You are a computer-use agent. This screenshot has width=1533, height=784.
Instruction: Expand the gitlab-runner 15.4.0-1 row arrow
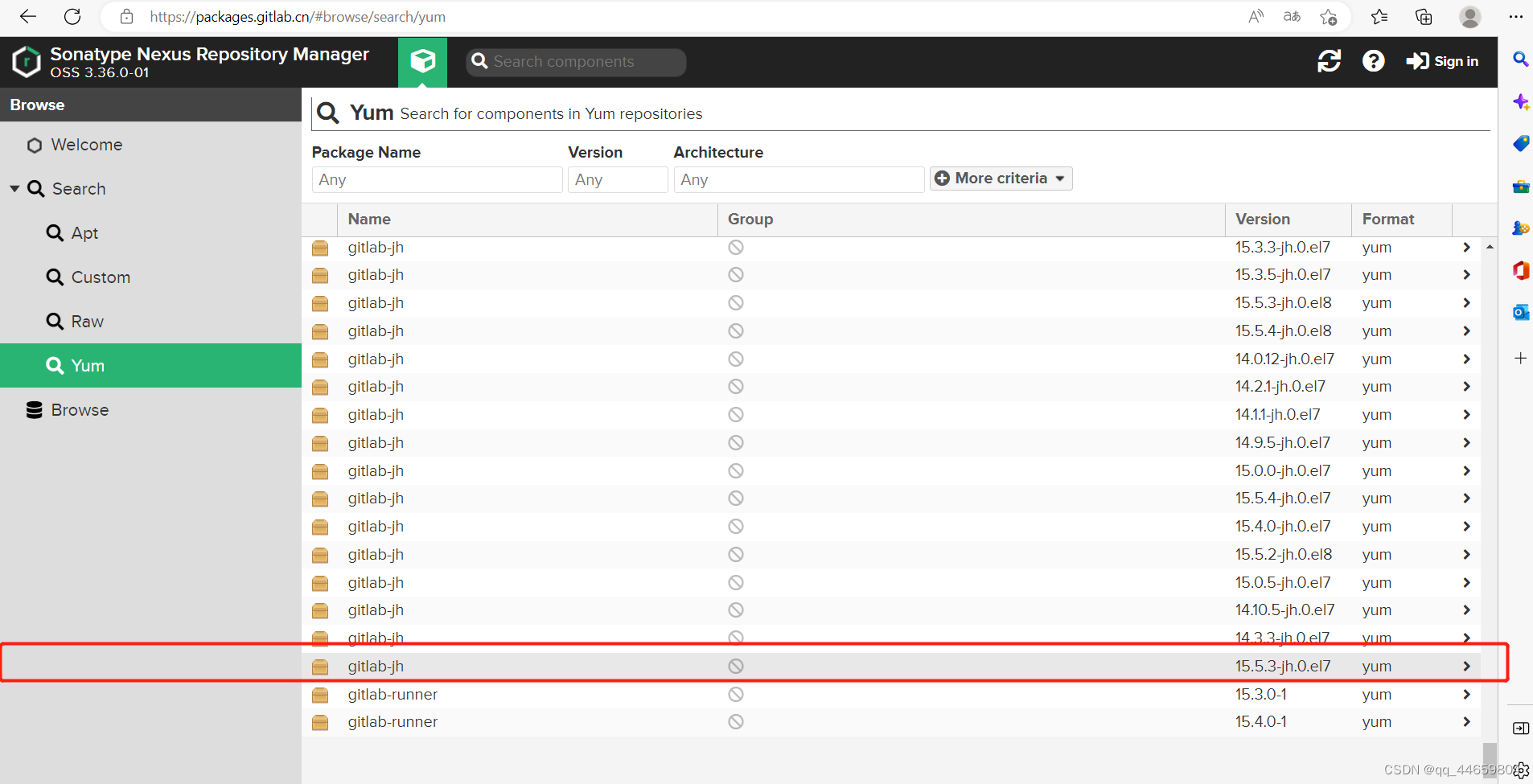tap(1466, 722)
